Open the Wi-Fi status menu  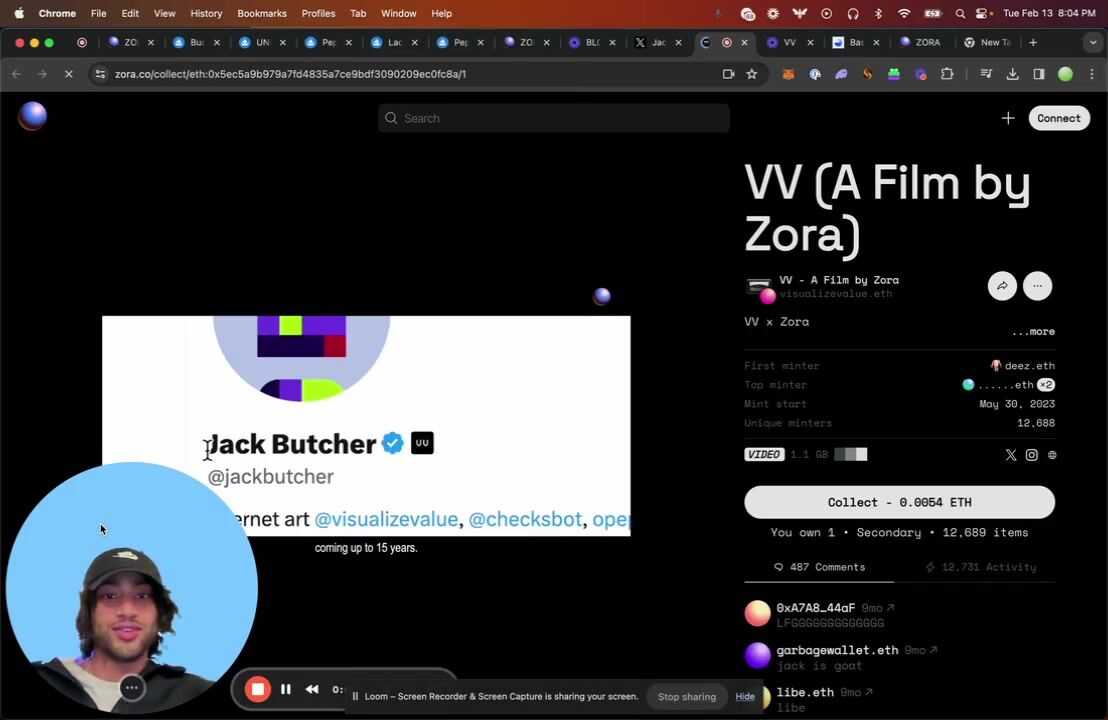(904, 13)
